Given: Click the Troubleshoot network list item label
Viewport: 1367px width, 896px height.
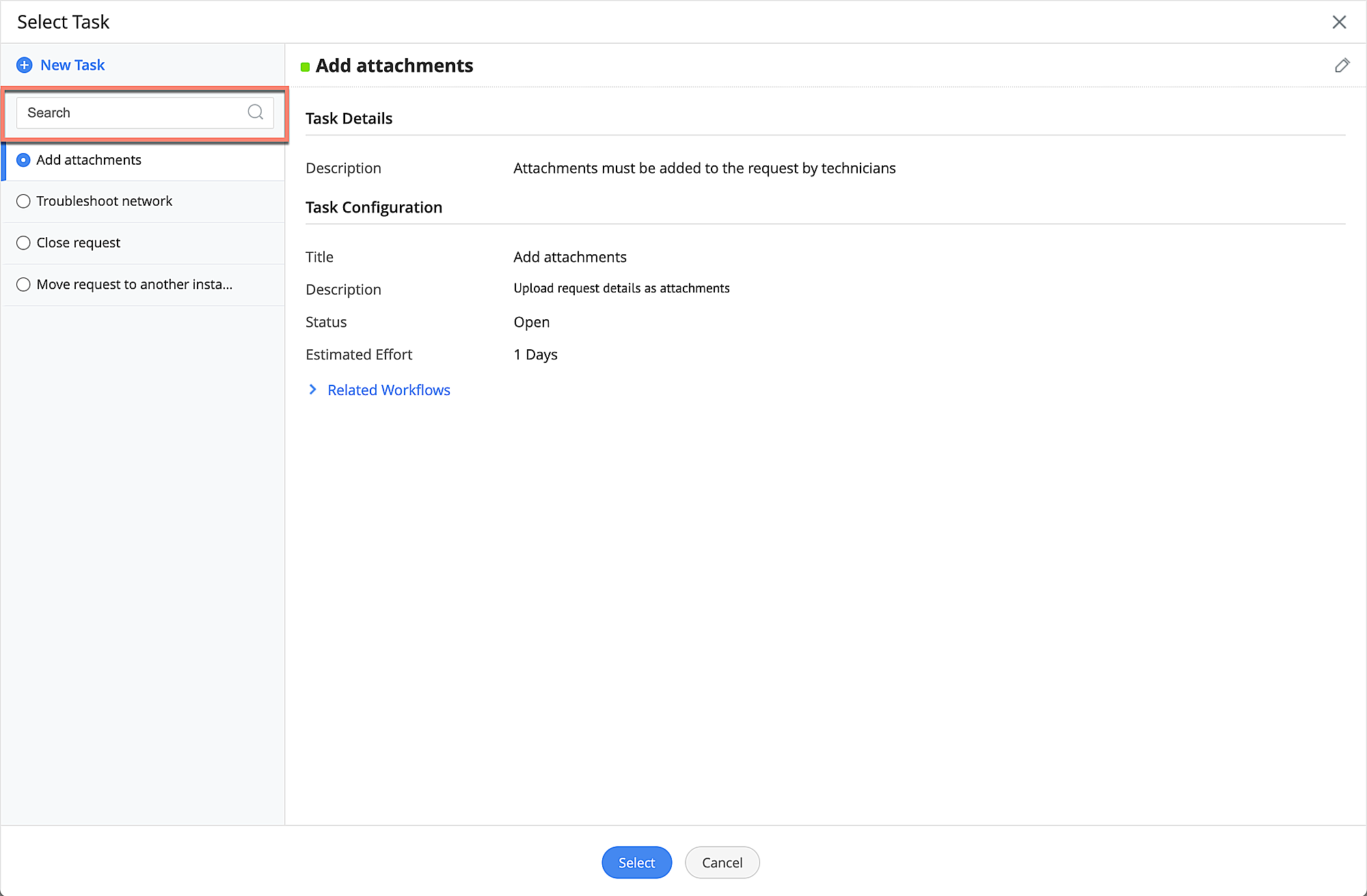Looking at the screenshot, I should pyautogui.click(x=104, y=201).
